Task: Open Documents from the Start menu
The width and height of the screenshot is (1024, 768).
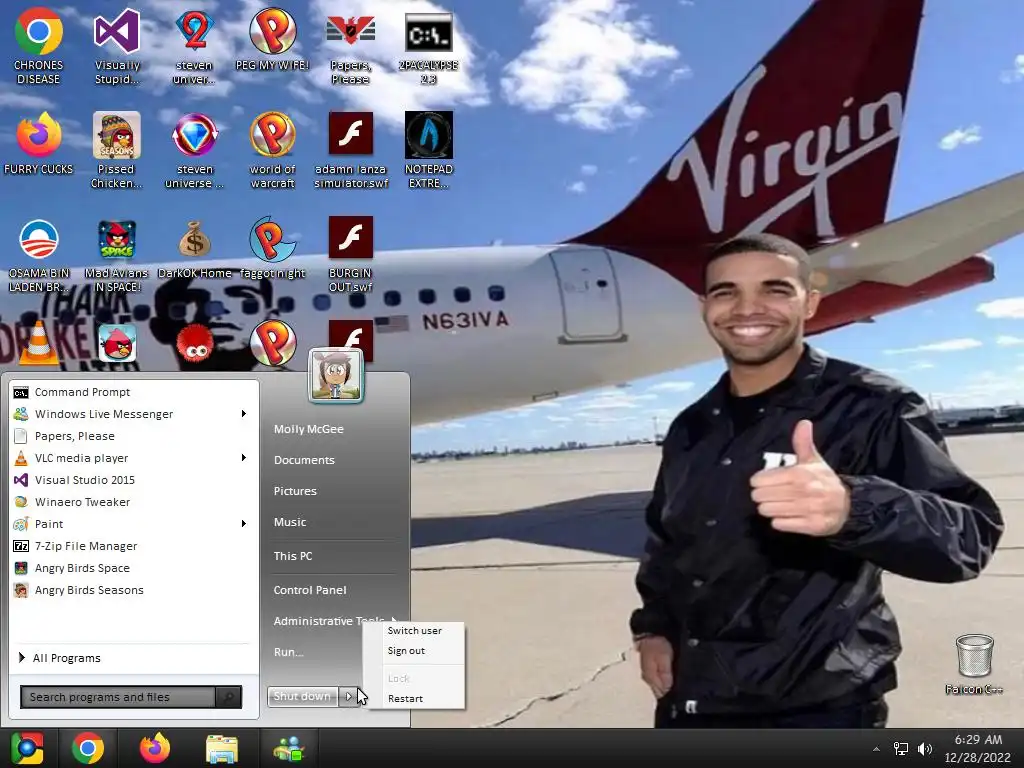Action: pyautogui.click(x=304, y=460)
